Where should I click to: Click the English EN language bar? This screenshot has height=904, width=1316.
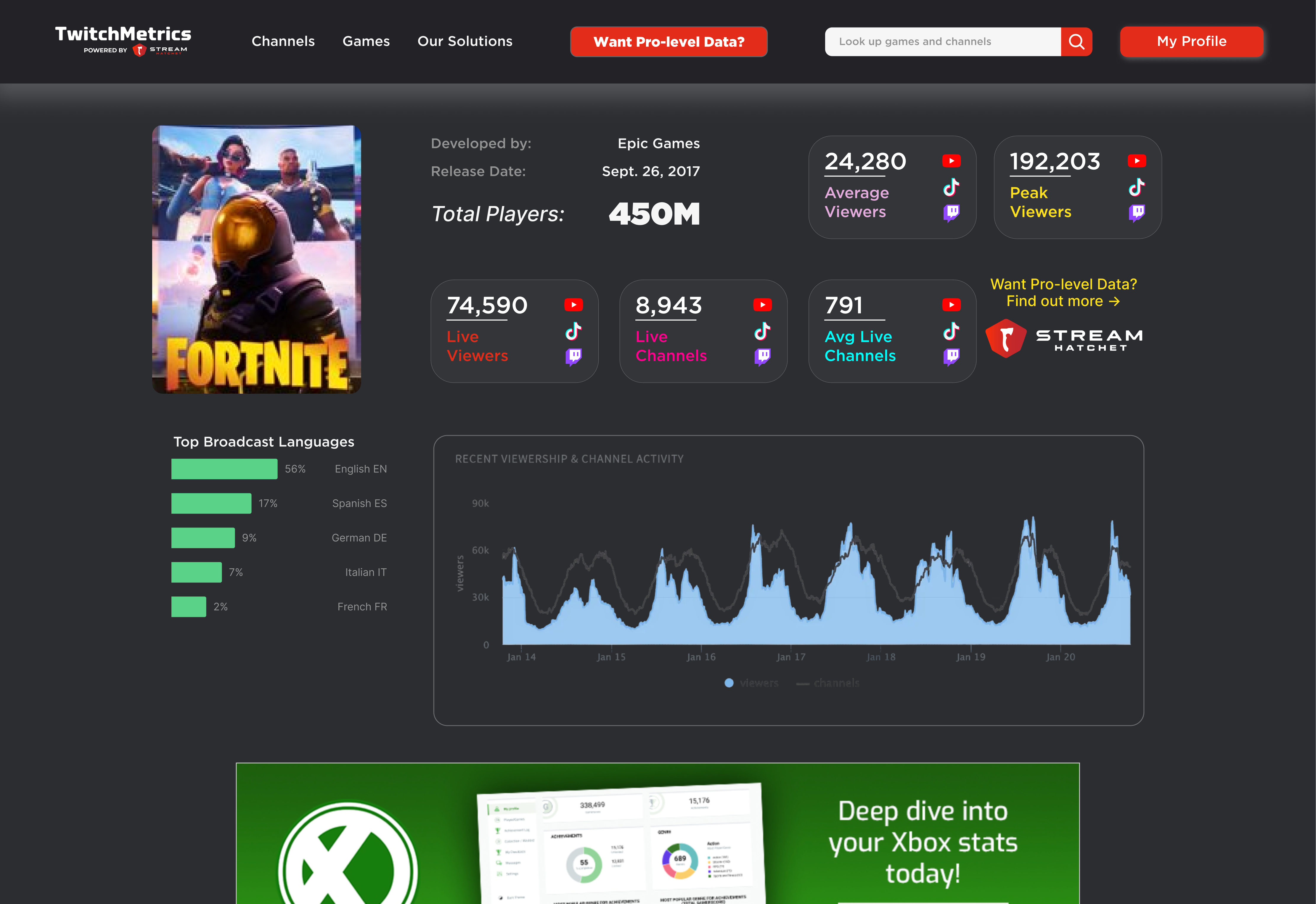224,469
